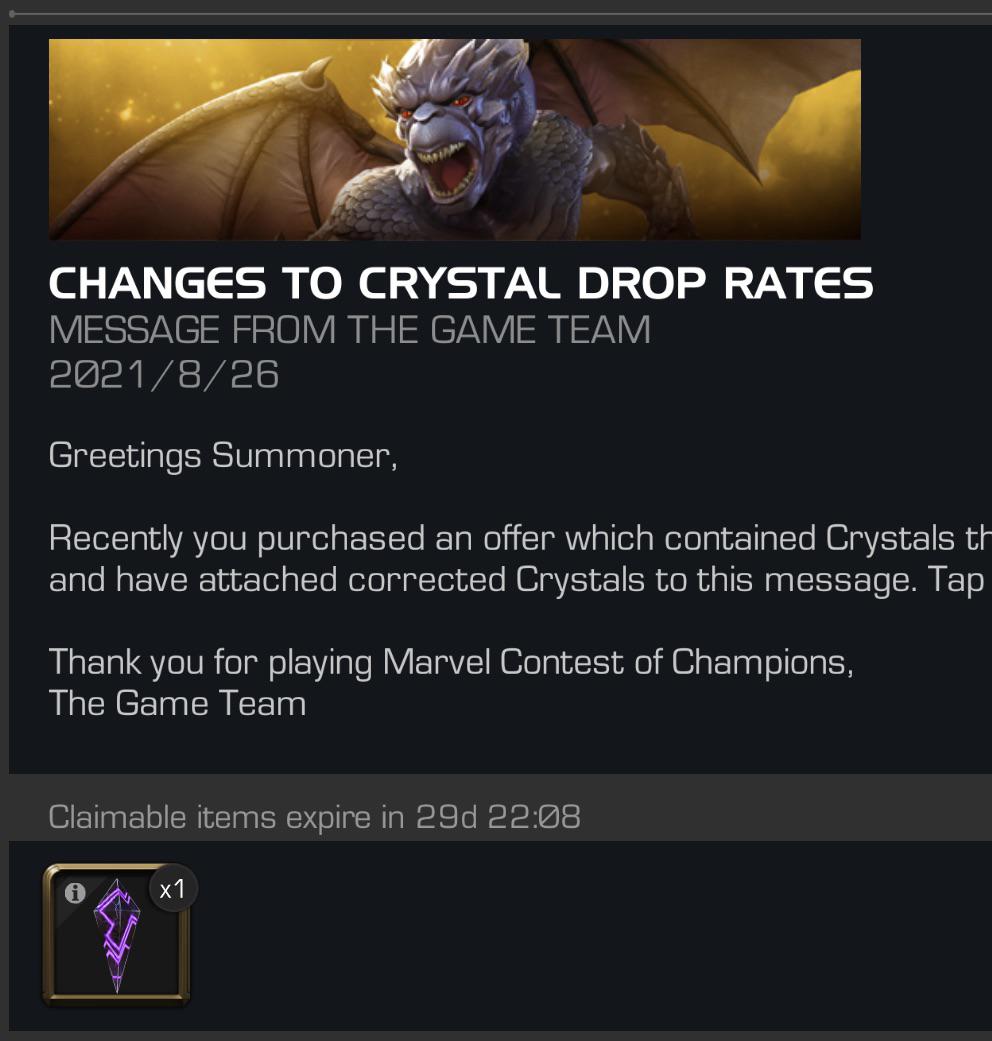The image size is (992, 1041).
Task: Click the x1 quantity badge on crystal
Action: [172, 888]
